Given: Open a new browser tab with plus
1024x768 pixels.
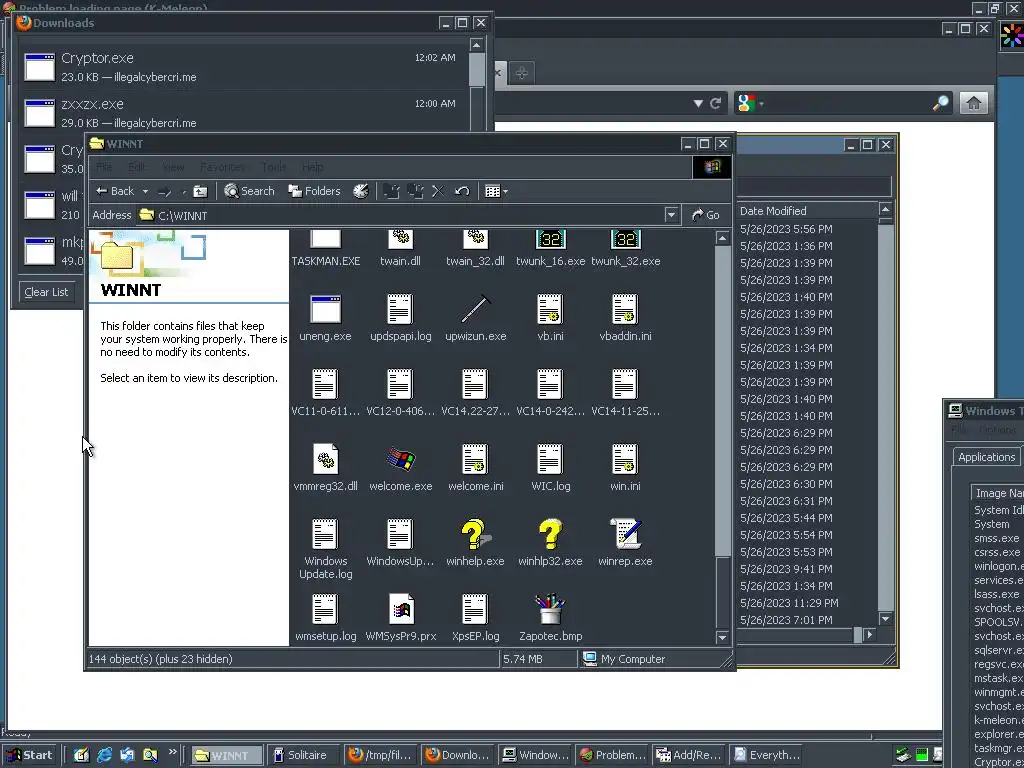Looking at the screenshot, I should click(x=521, y=72).
